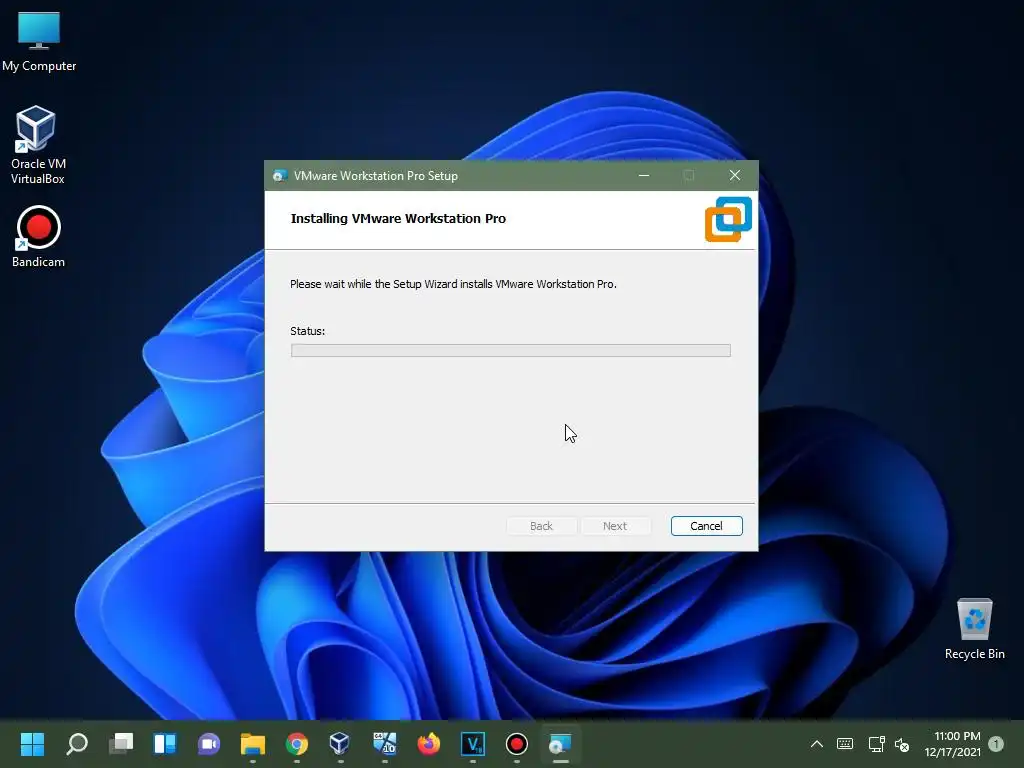Select the VMware installer taskbar icon
Image resolution: width=1024 pixels, height=768 pixels.
click(560, 744)
